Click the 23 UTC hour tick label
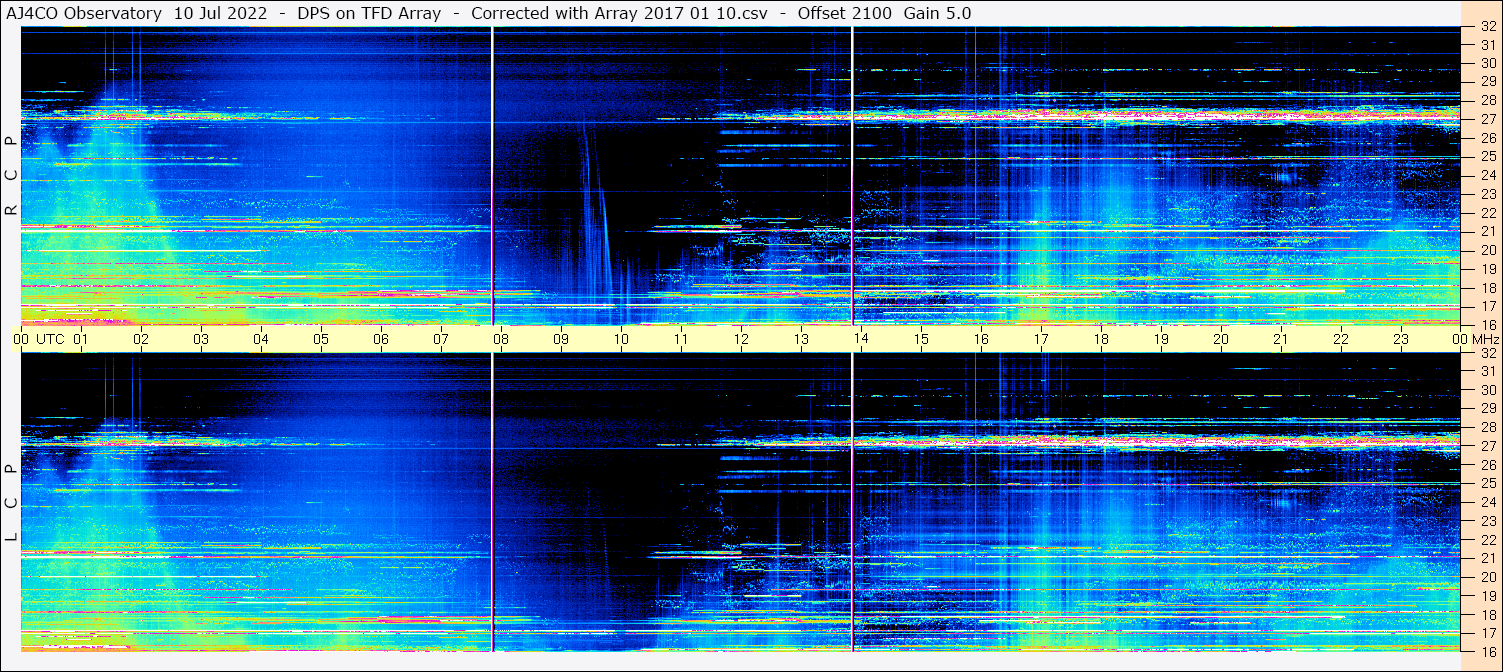This screenshot has height=672, width=1503. point(1401,339)
